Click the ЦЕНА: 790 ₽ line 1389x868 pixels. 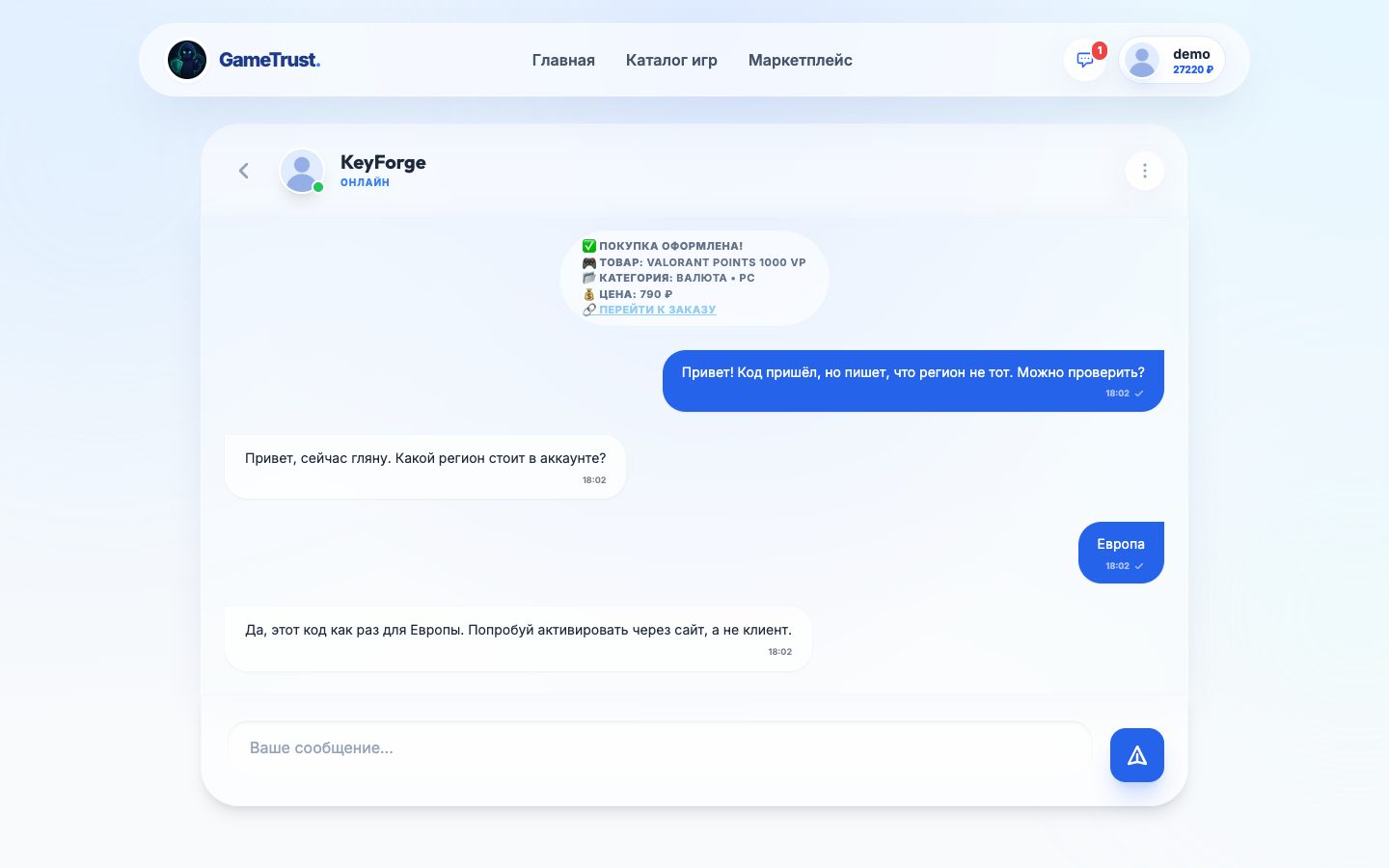(628, 294)
